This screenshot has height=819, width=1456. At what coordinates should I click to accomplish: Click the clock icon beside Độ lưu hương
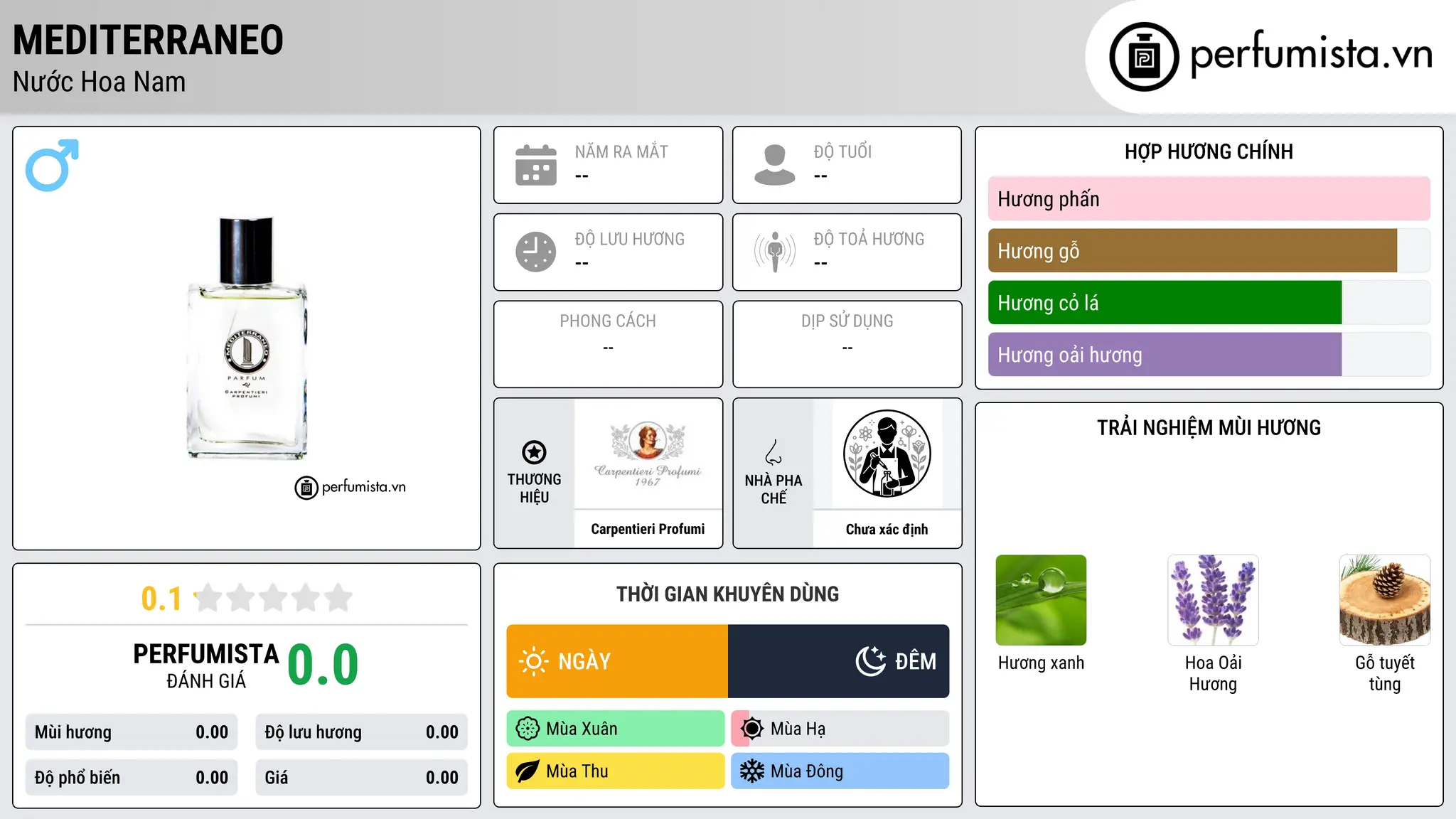coord(536,252)
